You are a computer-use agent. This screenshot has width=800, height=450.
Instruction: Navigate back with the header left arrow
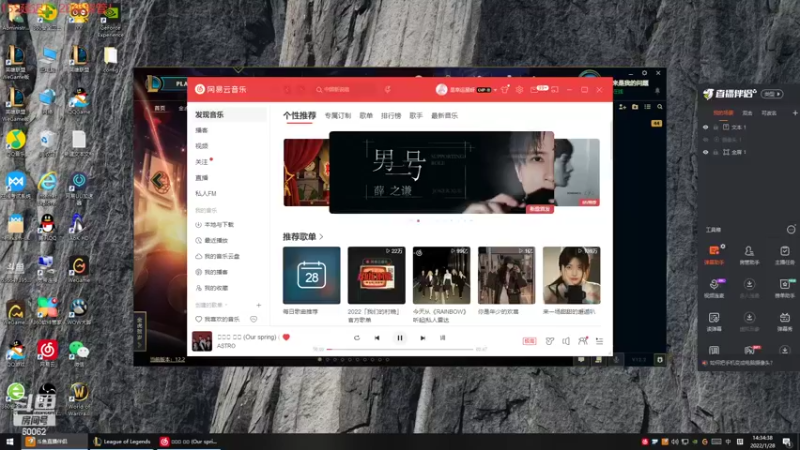pyautogui.click(x=287, y=89)
